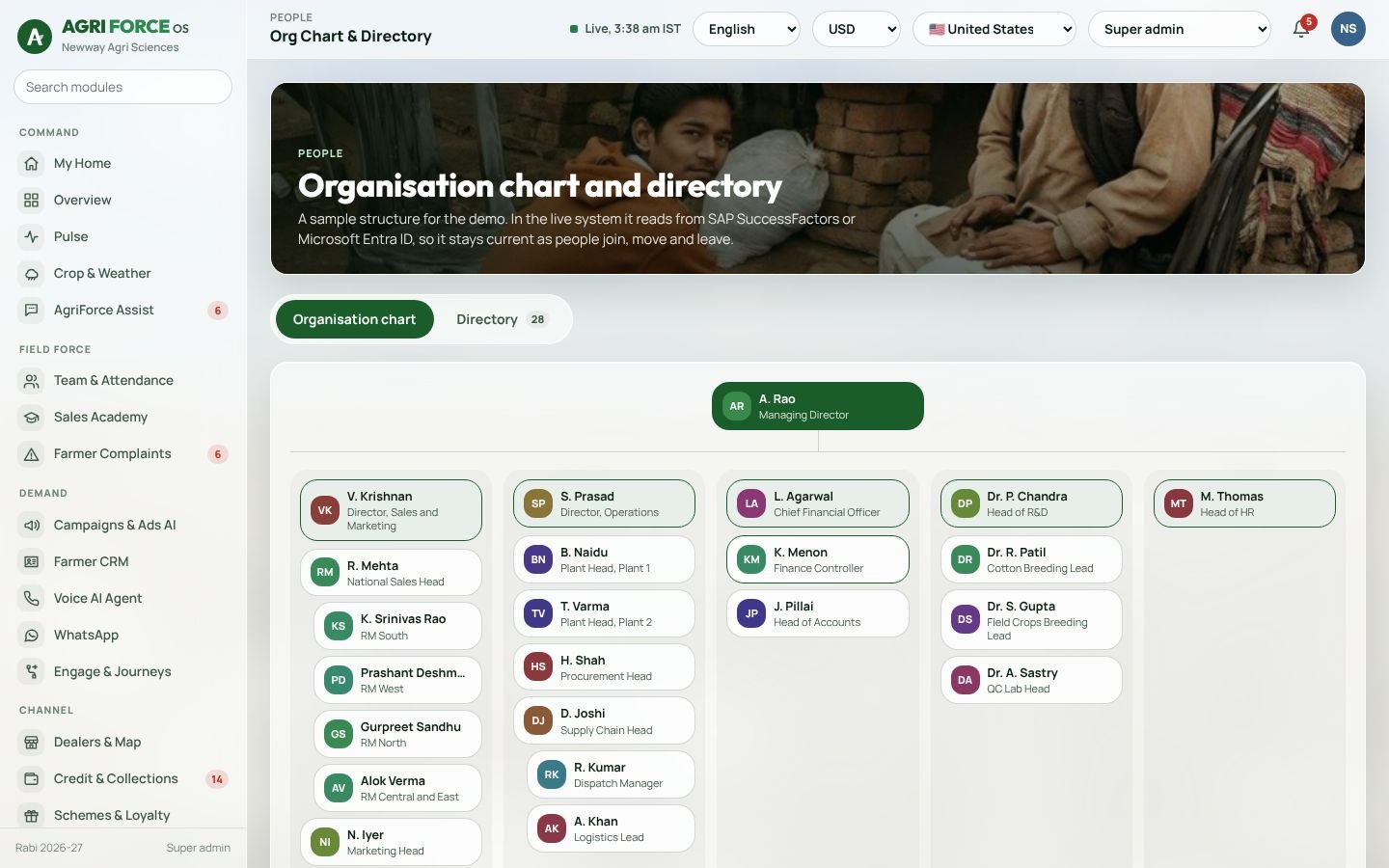Open Sales Academy graduation cap icon

tap(32, 418)
